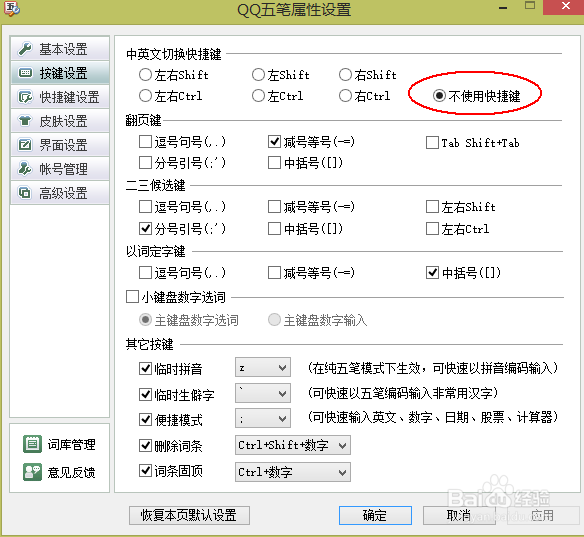The width and height of the screenshot is (584, 537).
Task: Check 减号等号 under 二三候选键
Action: pos(274,207)
